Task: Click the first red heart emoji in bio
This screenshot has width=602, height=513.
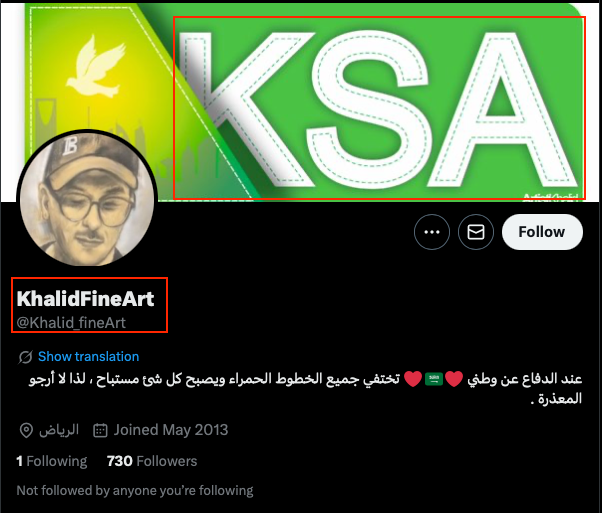Action: click(454, 379)
